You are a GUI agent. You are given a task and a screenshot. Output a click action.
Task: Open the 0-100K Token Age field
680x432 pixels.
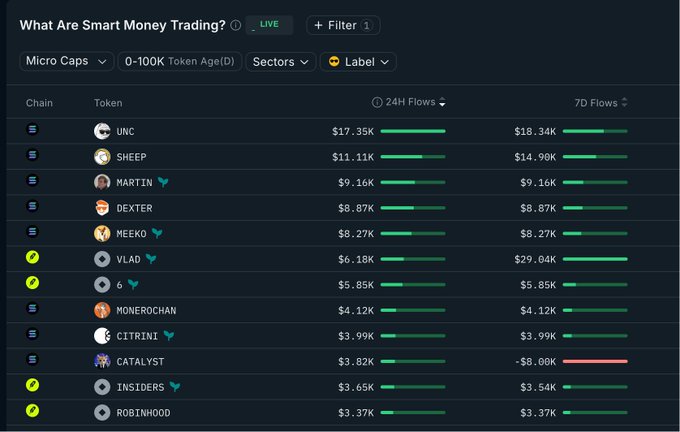[180, 61]
